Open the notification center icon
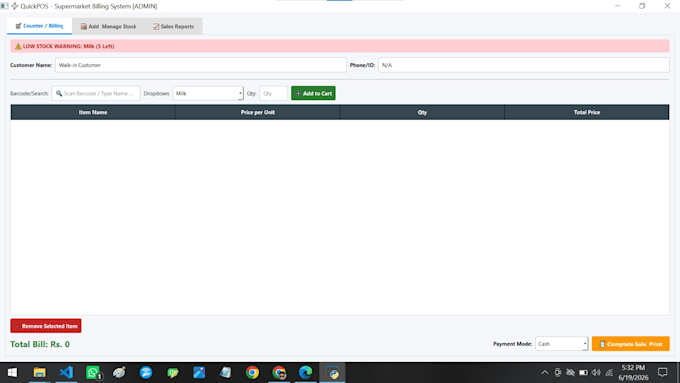680x383 pixels. coord(663,372)
